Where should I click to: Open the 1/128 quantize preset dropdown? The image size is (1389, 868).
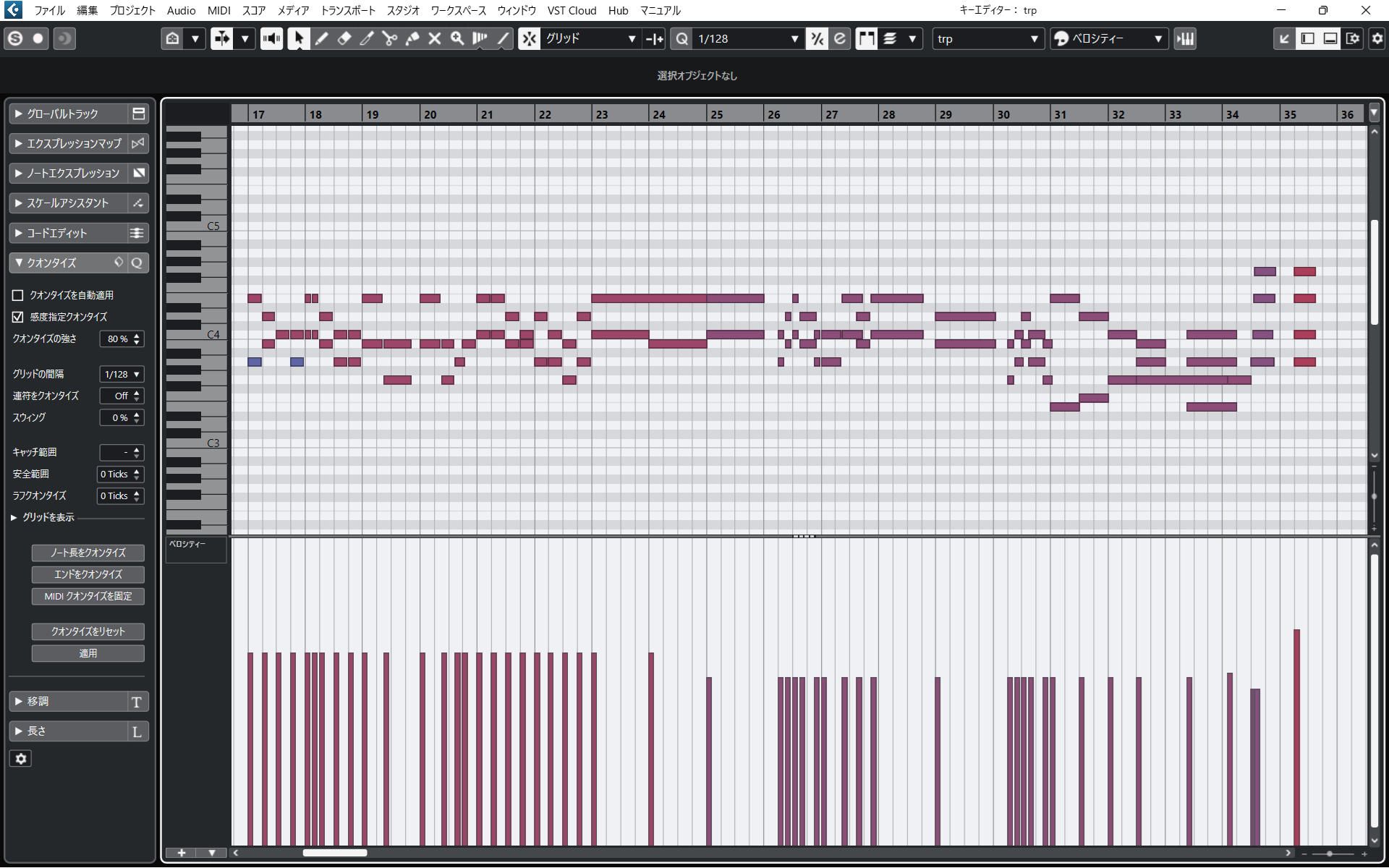[x=748, y=39]
